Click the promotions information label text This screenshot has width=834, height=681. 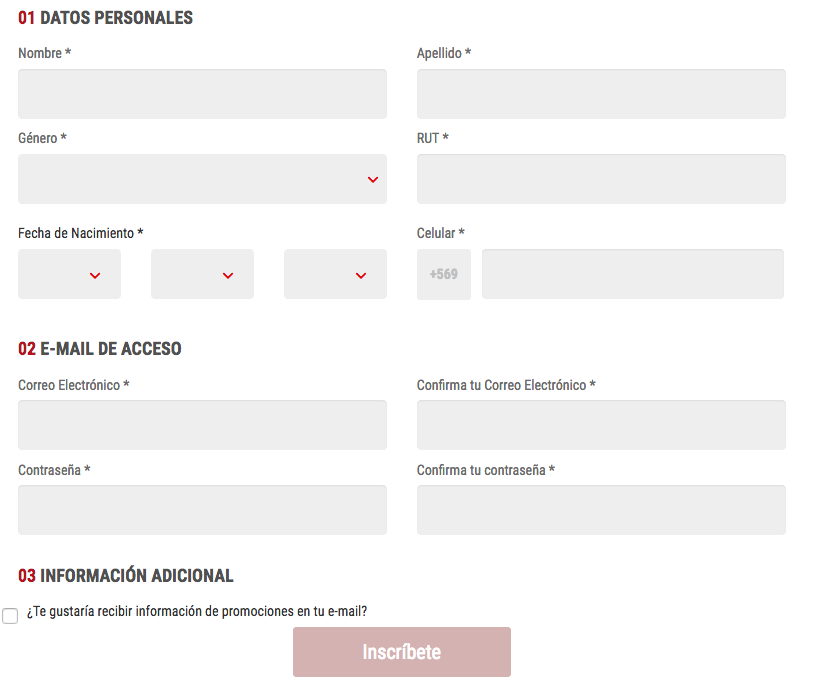pos(197,611)
